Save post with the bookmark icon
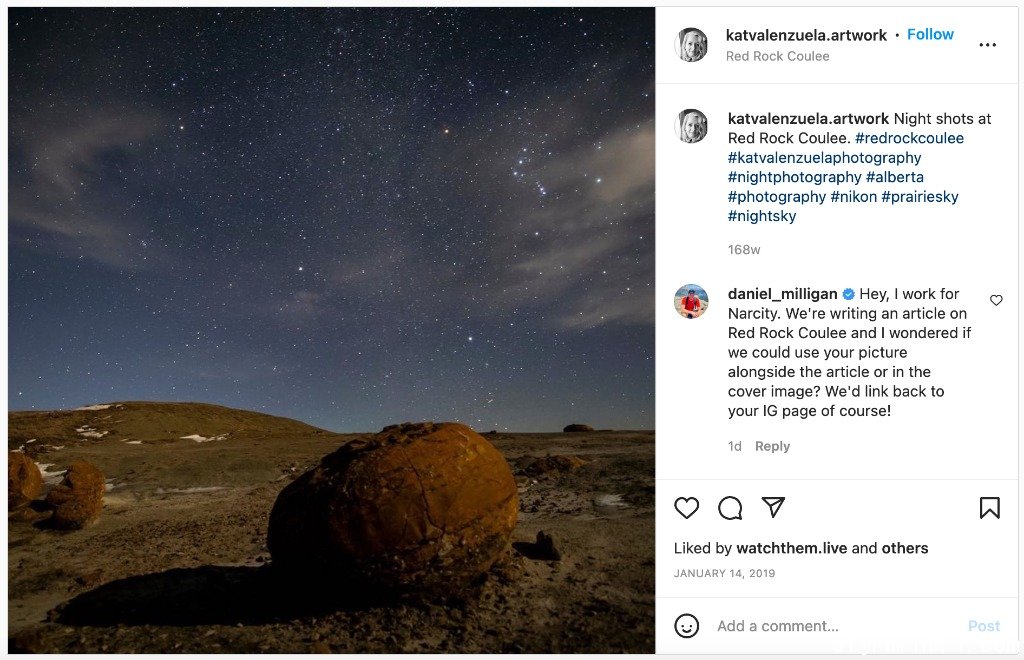This screenshot has width=1024, height=660. click(989, 508)
